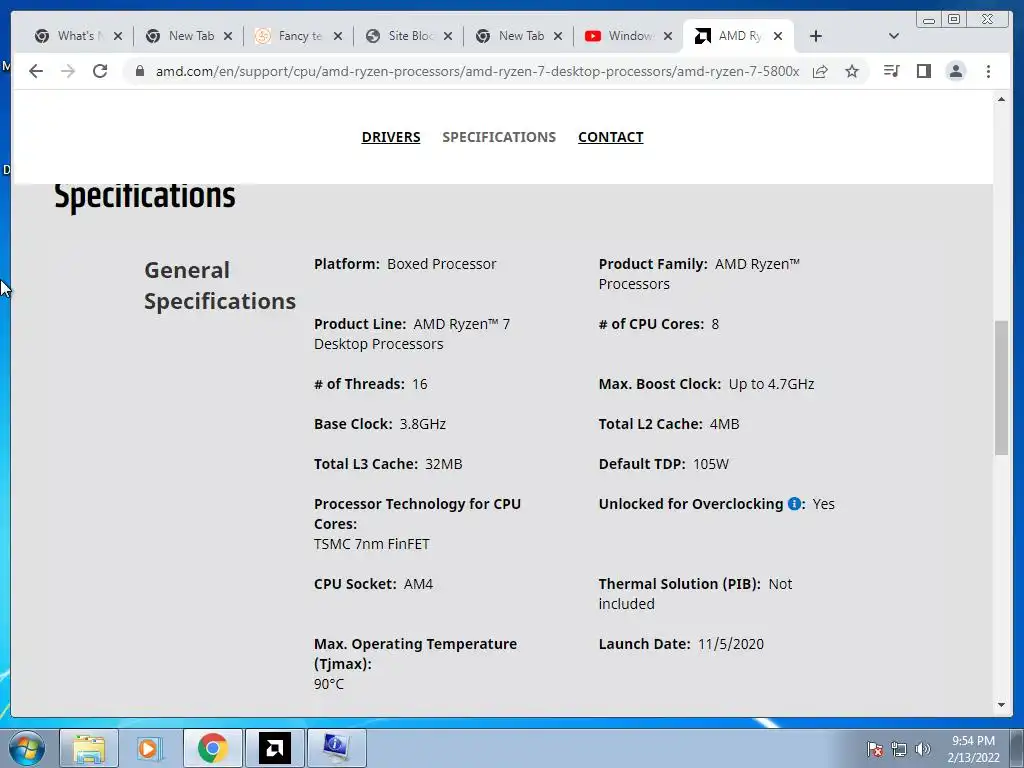Open a new browser tab
Viewport: 1024px width, 768px height.
tap(816, 36)
